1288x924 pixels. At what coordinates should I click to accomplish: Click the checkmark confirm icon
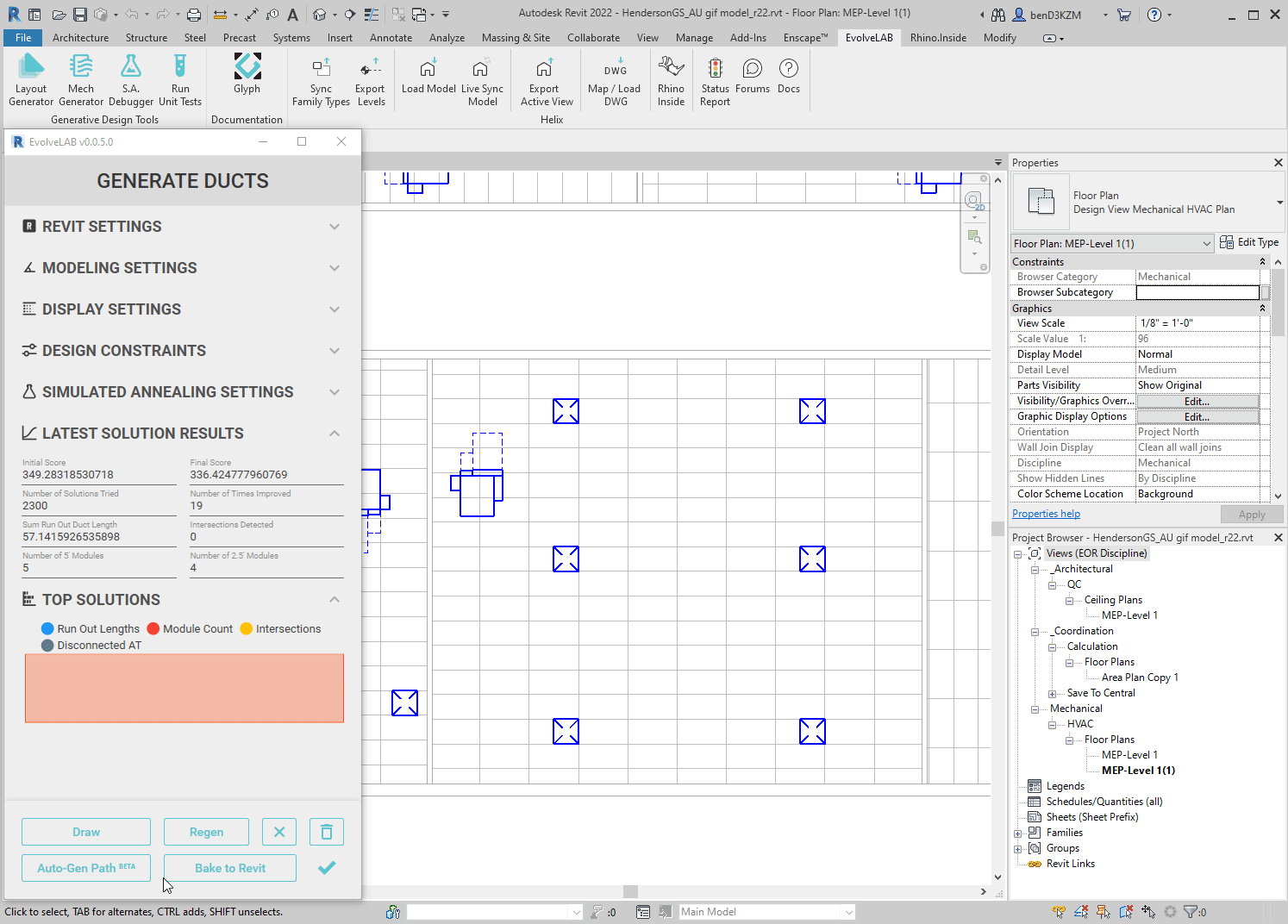327,868
